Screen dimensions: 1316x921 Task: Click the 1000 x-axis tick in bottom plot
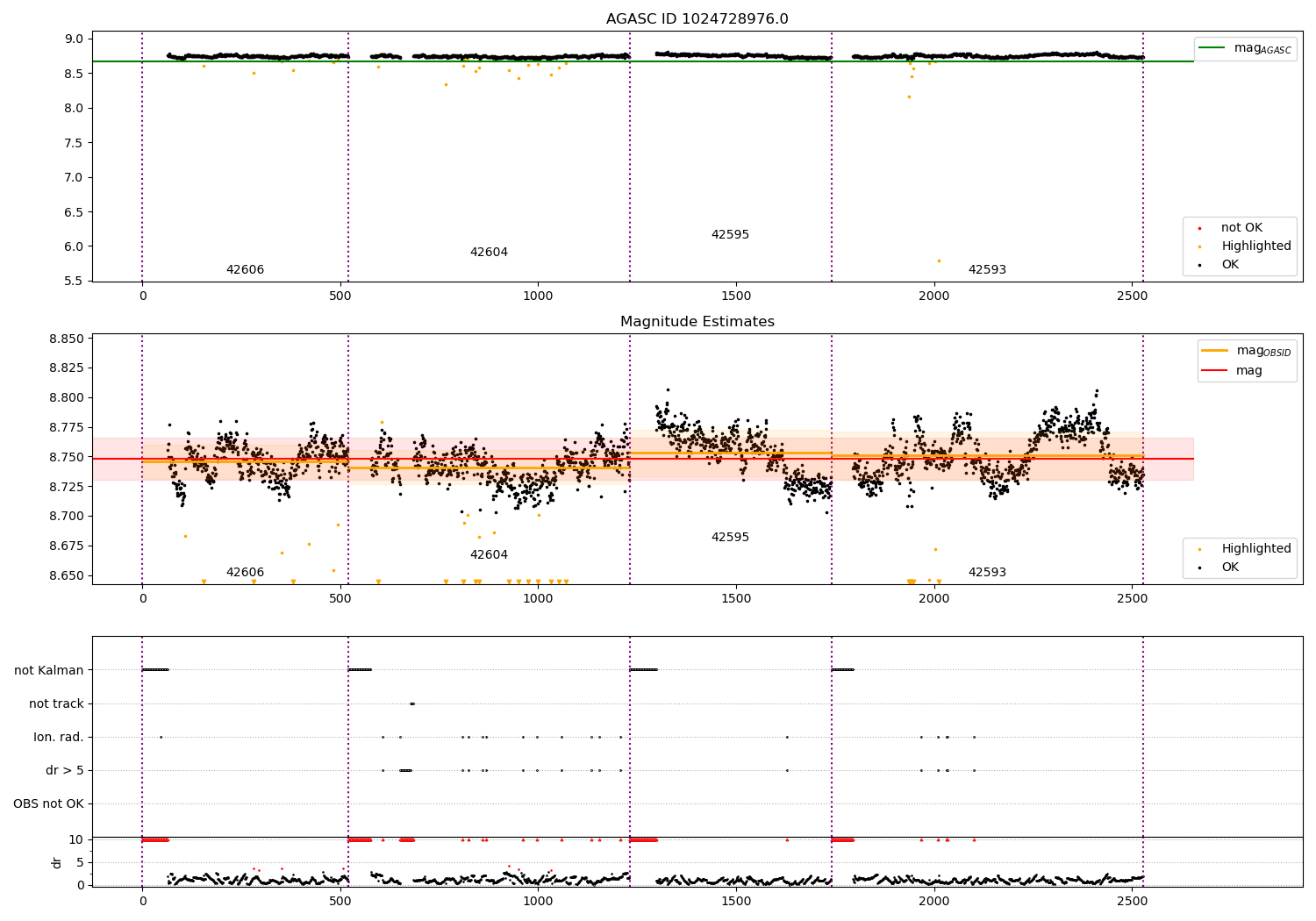pyautogui.click(x=538, y=901)
